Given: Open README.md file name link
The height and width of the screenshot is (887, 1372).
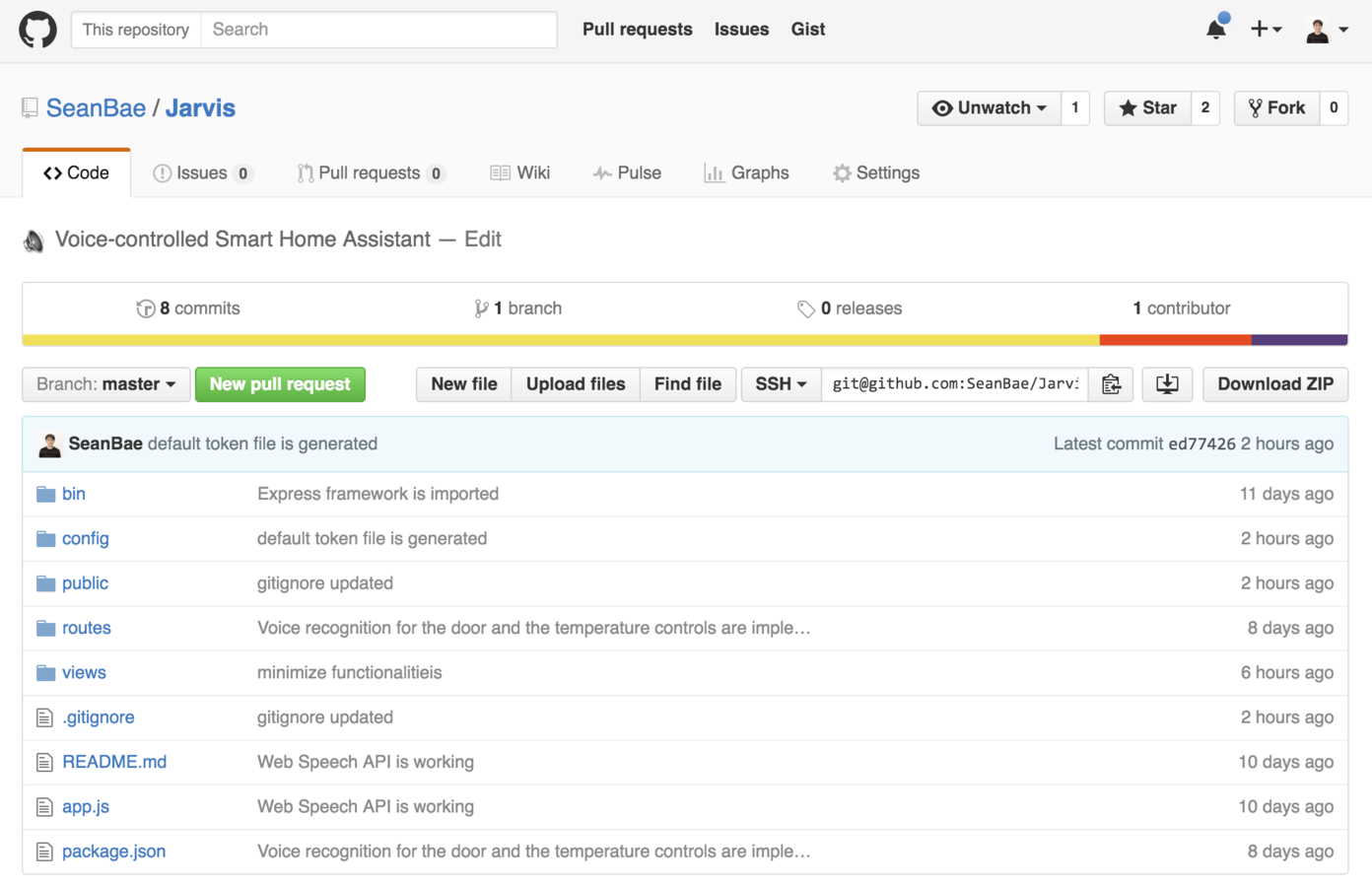Looking at the screenshot, I should [x=114, y=762].
